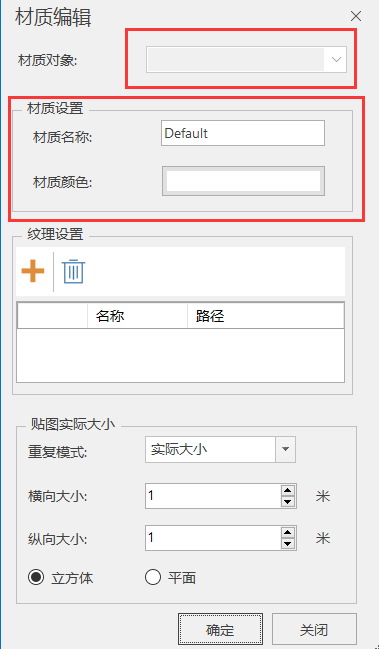Click inside the 纵向大小 value field
The width and height of the screenshot is (379, 649).
pyautogui.click(x=213, y=538)
